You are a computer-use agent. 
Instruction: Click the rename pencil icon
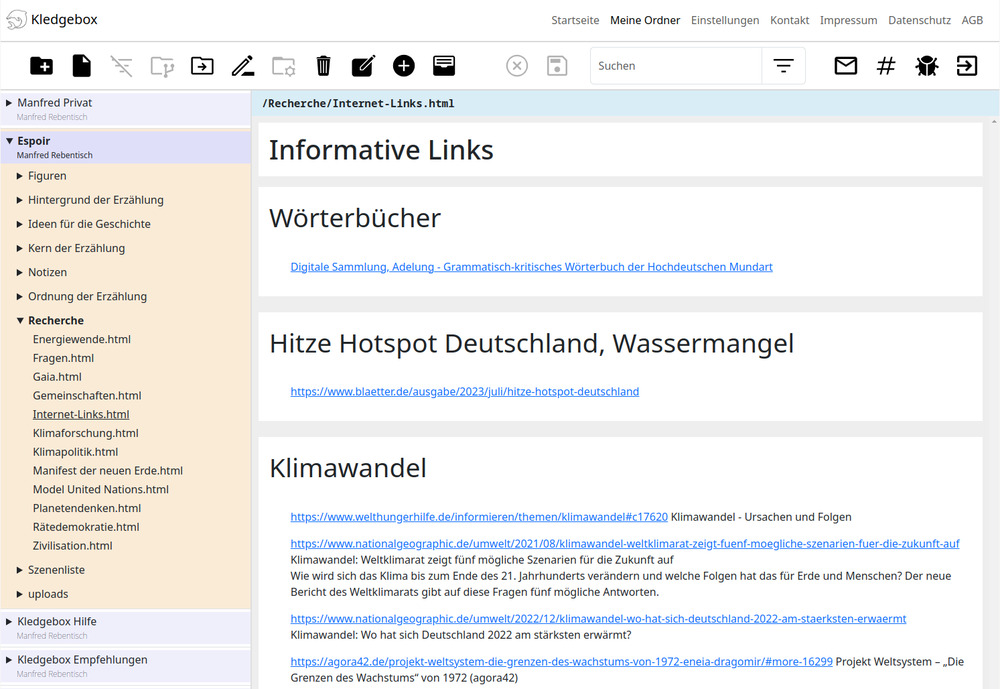click(242, 66)
